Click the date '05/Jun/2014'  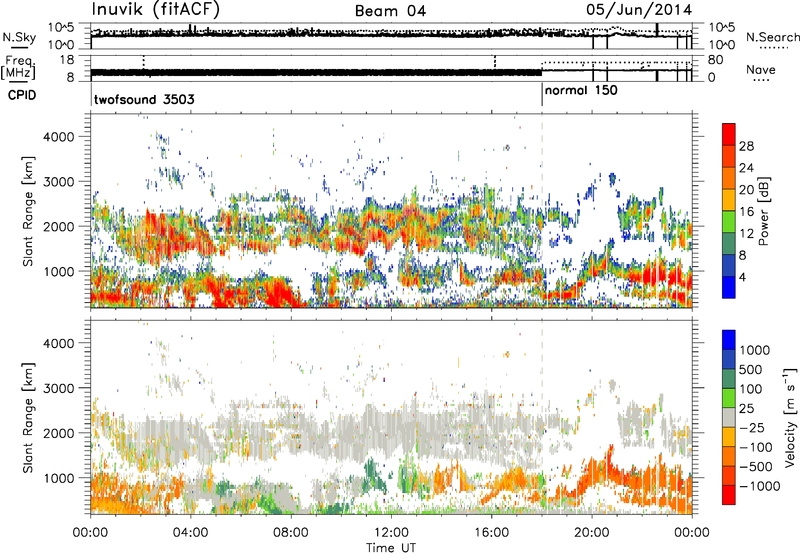tap(639, 10)
